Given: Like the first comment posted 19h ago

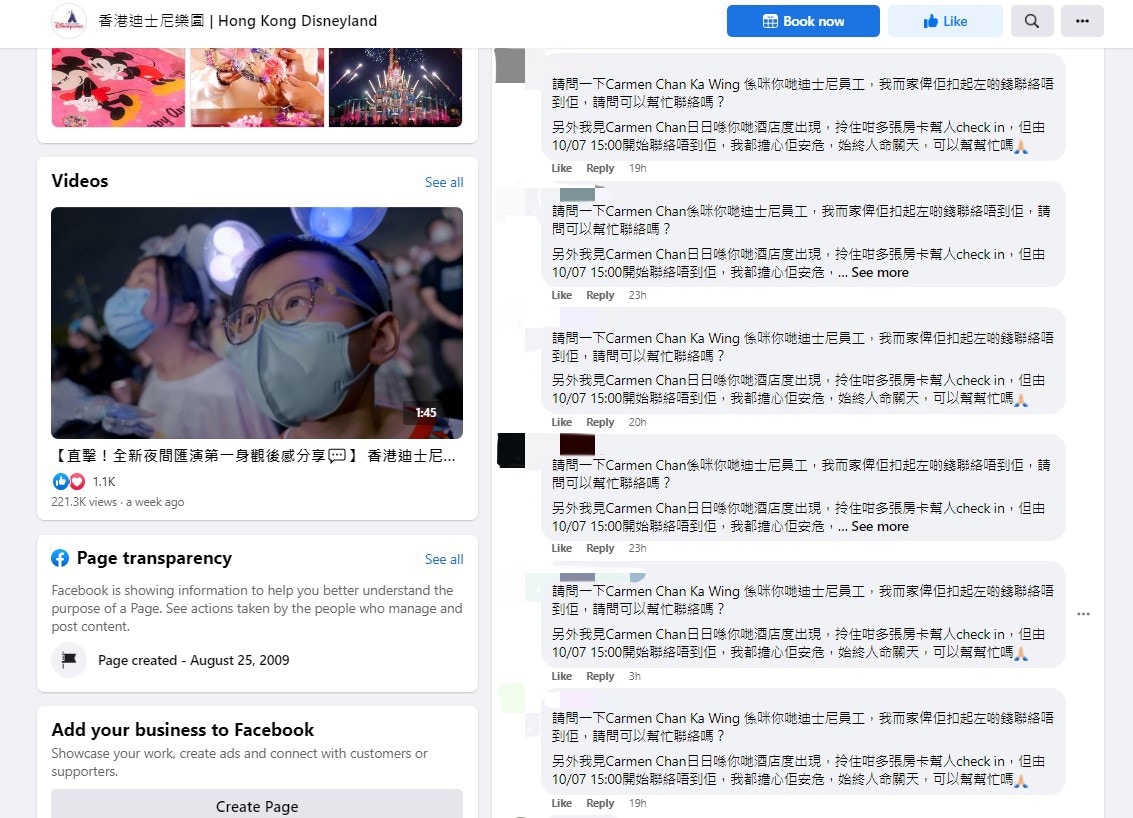Looking at the screenshot, I should pos(562,168).
